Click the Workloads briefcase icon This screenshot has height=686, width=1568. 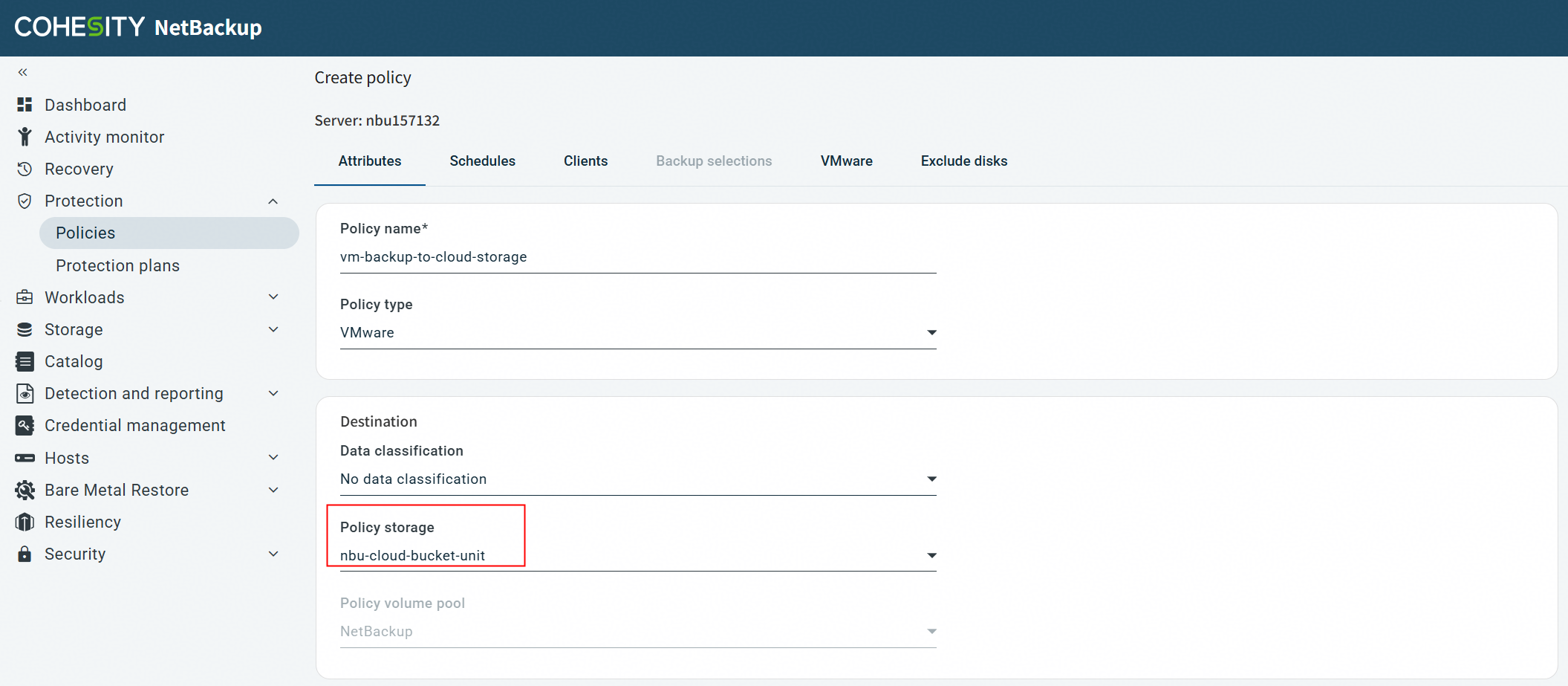25,297
